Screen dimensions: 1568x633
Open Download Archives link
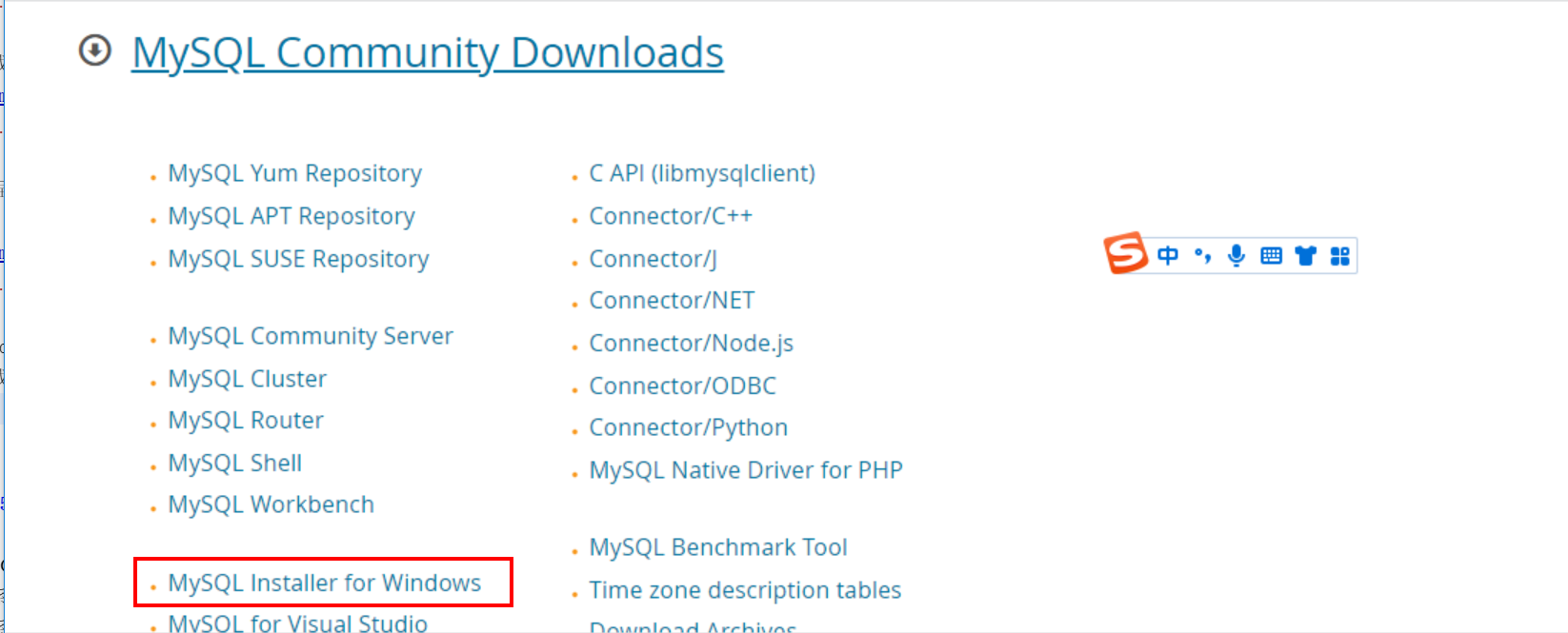(693, 626)
